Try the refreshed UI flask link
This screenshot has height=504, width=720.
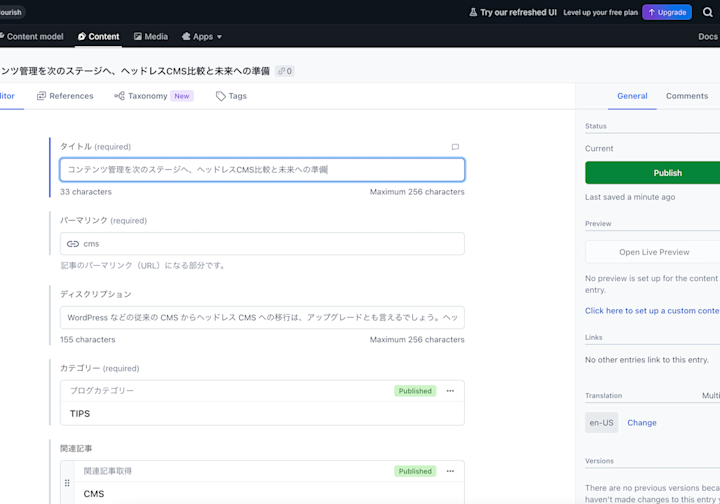click(x=512, y=12)
